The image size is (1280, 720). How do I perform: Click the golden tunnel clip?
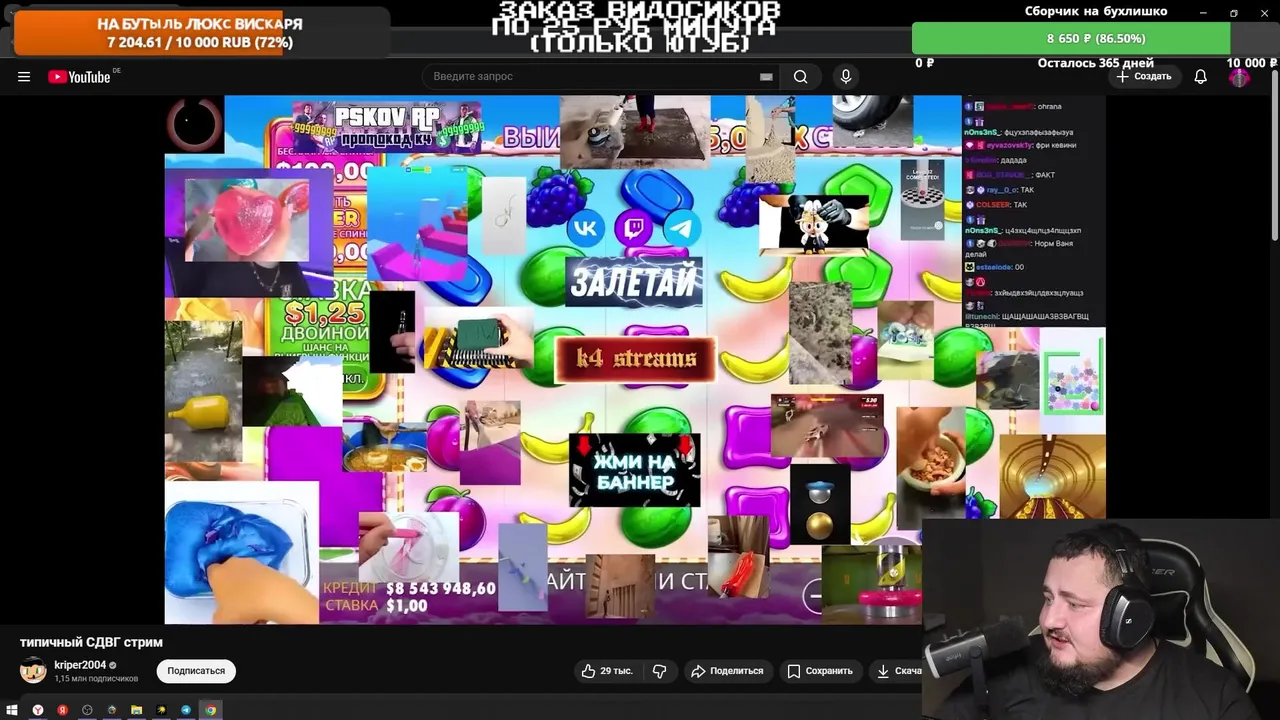[1052, 477]
